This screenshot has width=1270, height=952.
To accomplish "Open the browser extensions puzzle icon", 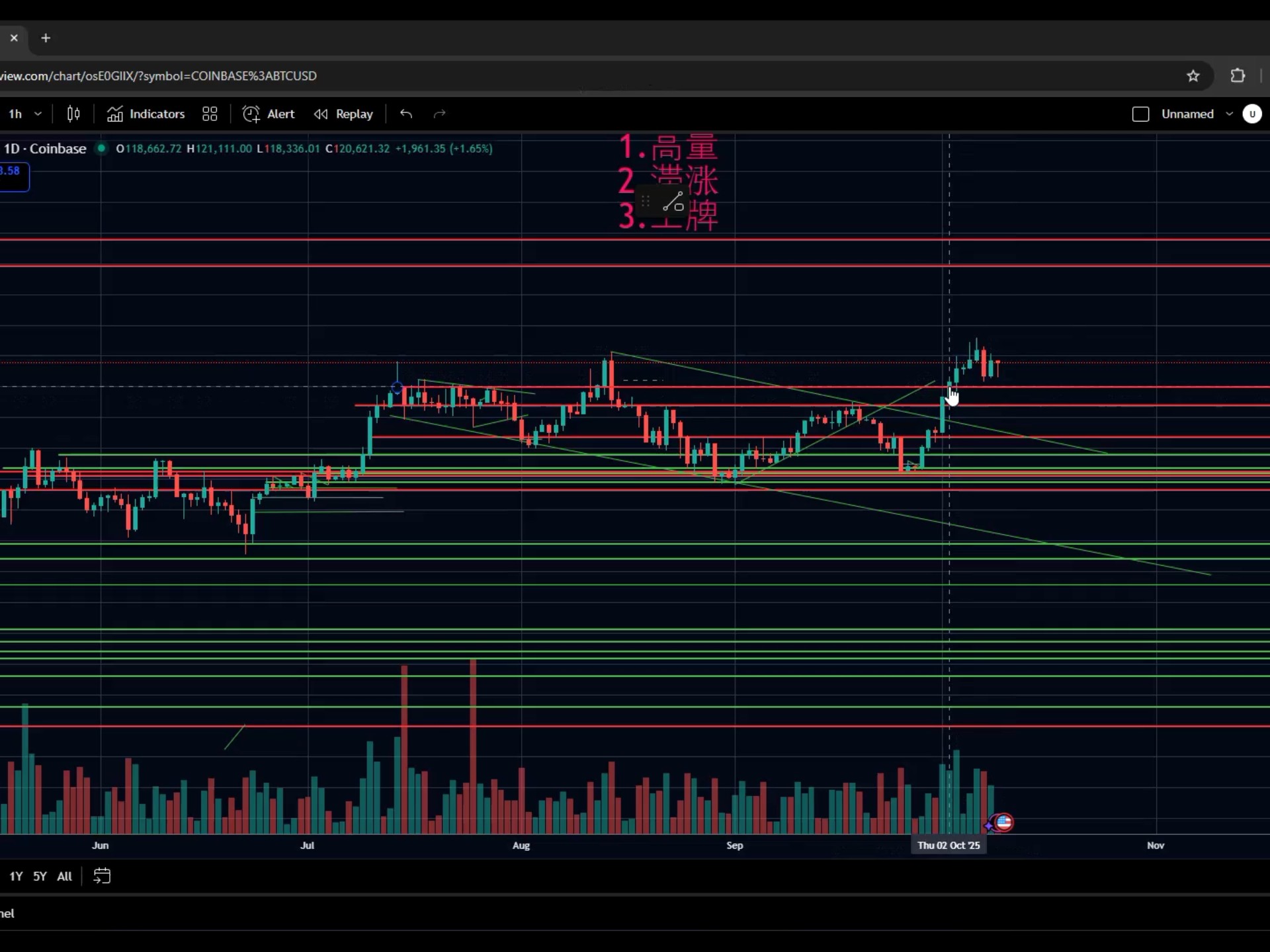I will coord(1238,76).
